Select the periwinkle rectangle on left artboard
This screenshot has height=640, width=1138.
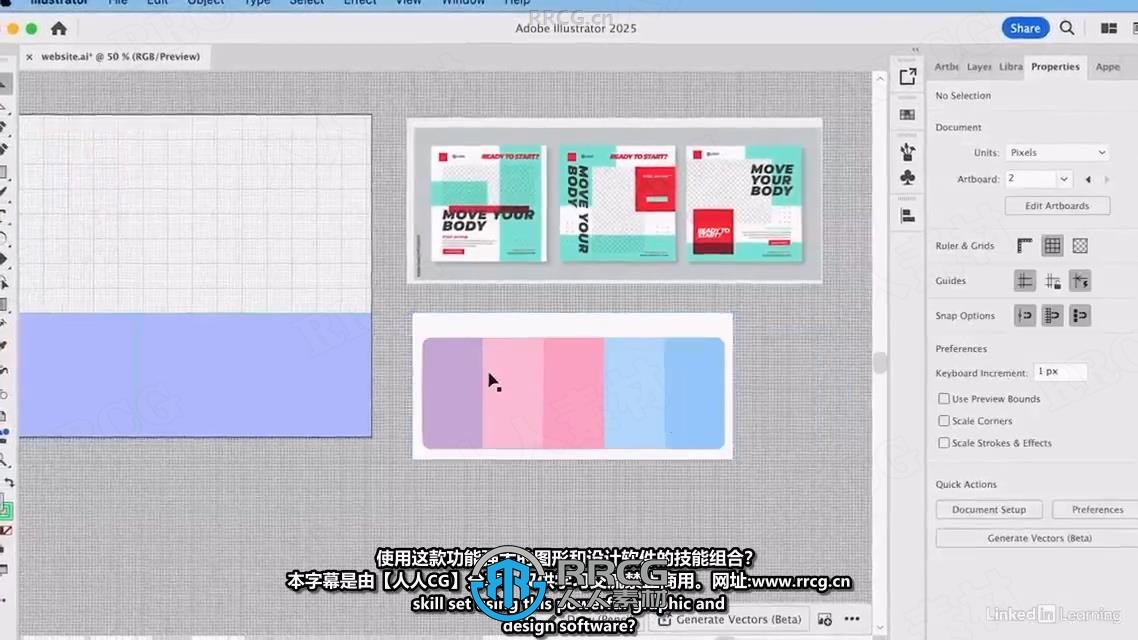tap(195, 374)
